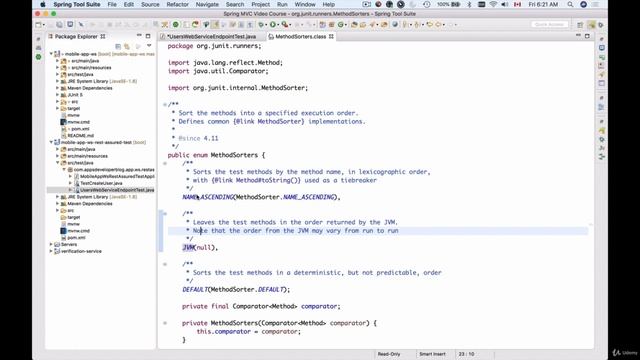Viewport: 640px width, 360px height.
Task: Click the date and time in menu bar
Action: [543, 4]
